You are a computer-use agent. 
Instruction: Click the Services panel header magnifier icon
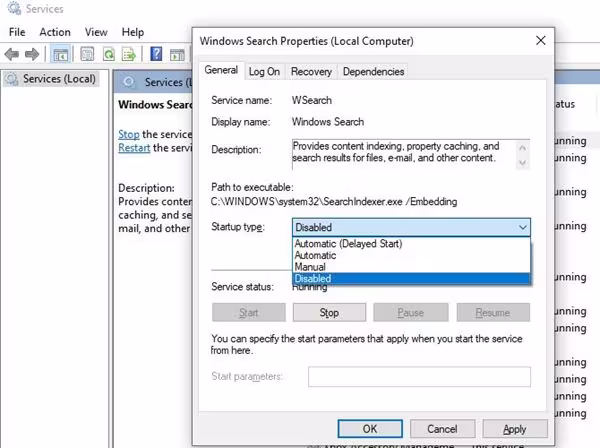(129, 81)
